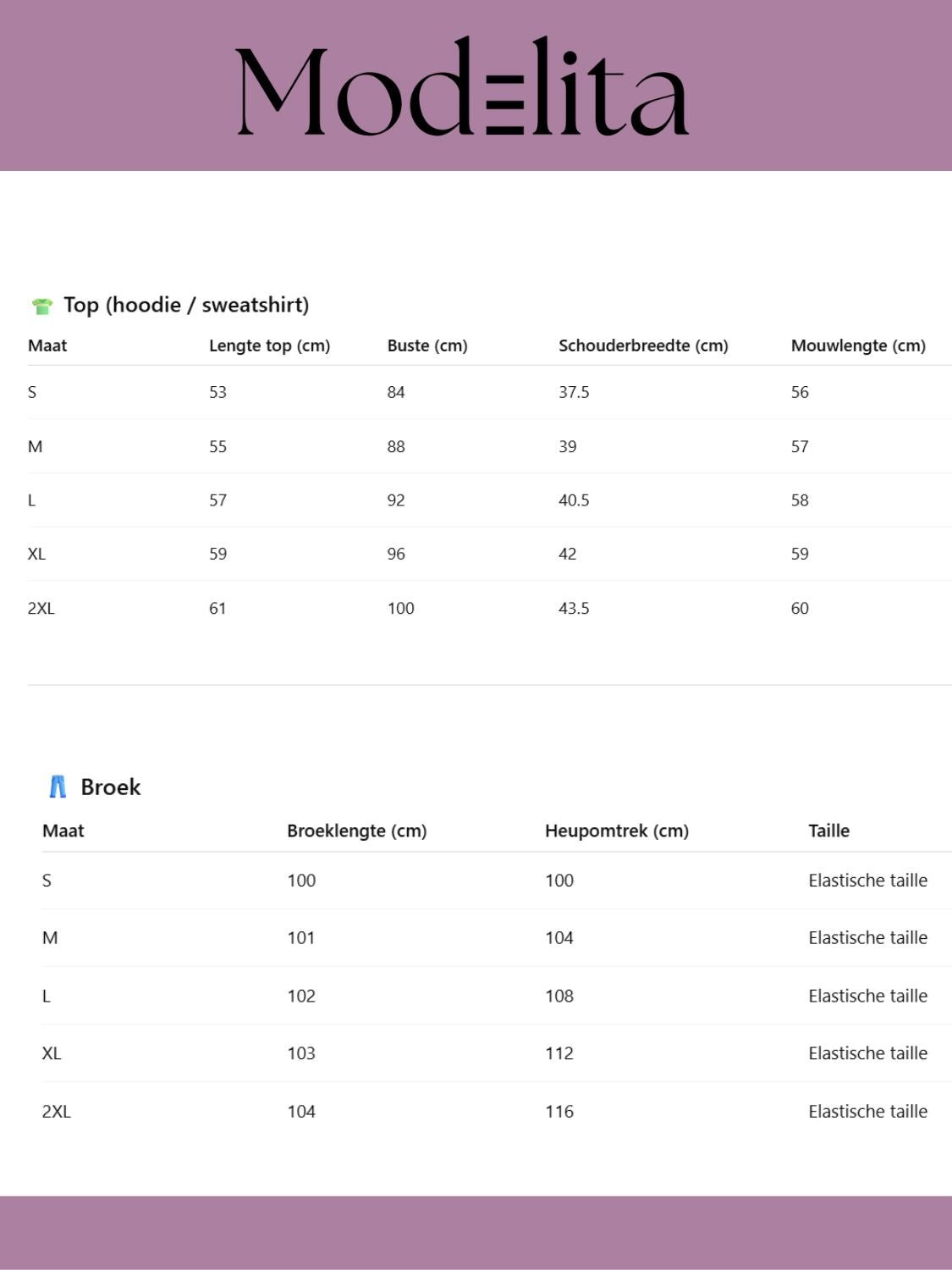Select the Schouderbreedte (cm) column header
The width and height of the screenshot is (952, 1270).
pyautogui.click(x=643, y=345)
